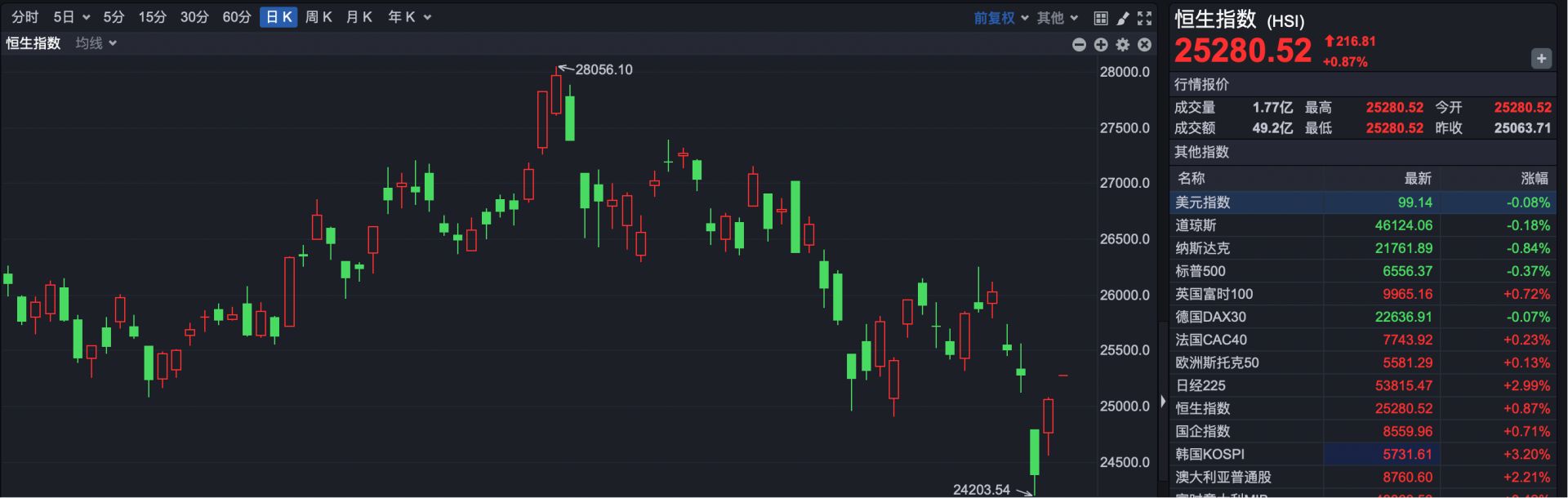Select the 60分 interval tab

pos(237,17)
